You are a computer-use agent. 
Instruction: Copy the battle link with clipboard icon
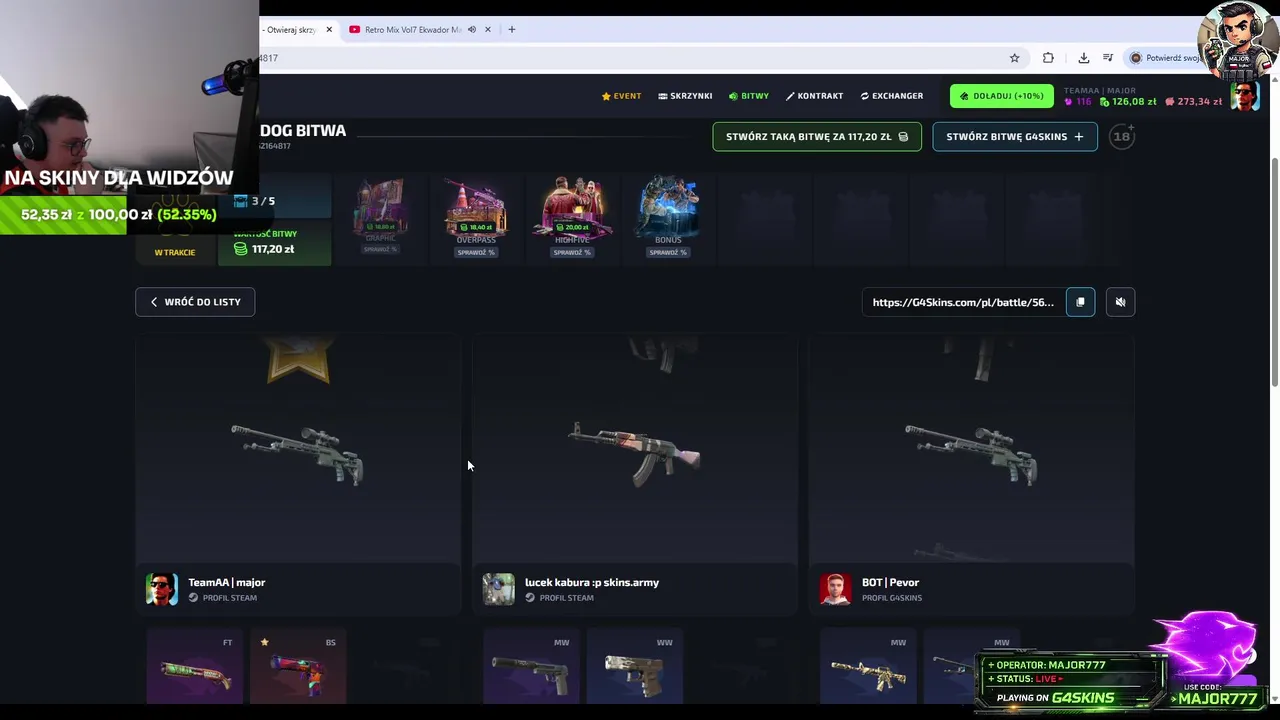tap(1080, 302)
